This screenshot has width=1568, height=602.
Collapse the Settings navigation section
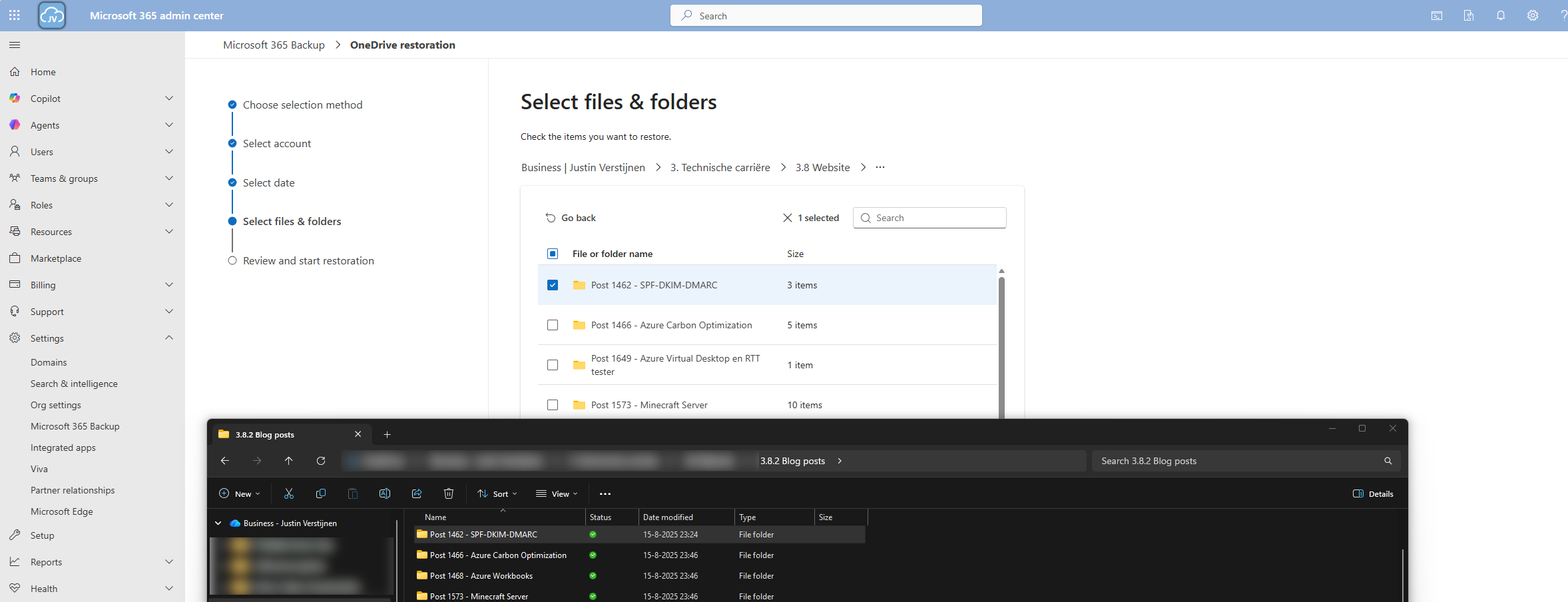pos(168,338)
